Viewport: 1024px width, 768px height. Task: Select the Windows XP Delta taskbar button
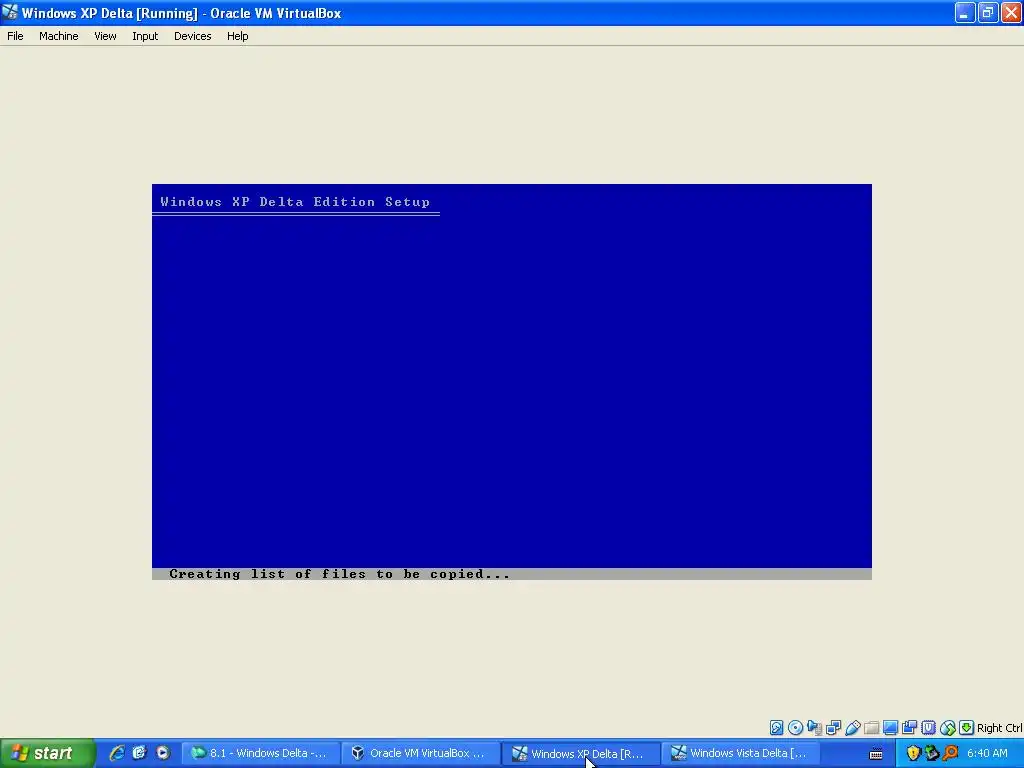tap(581, 753)
